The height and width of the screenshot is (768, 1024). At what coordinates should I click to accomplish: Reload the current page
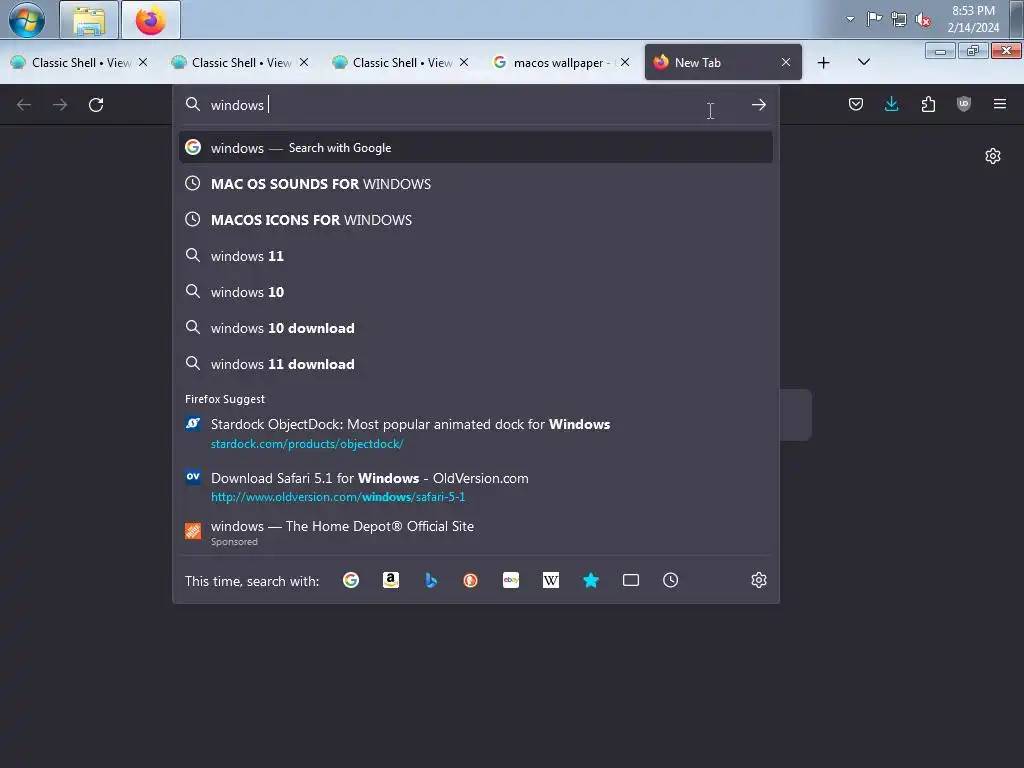click(x=96, y=104)
